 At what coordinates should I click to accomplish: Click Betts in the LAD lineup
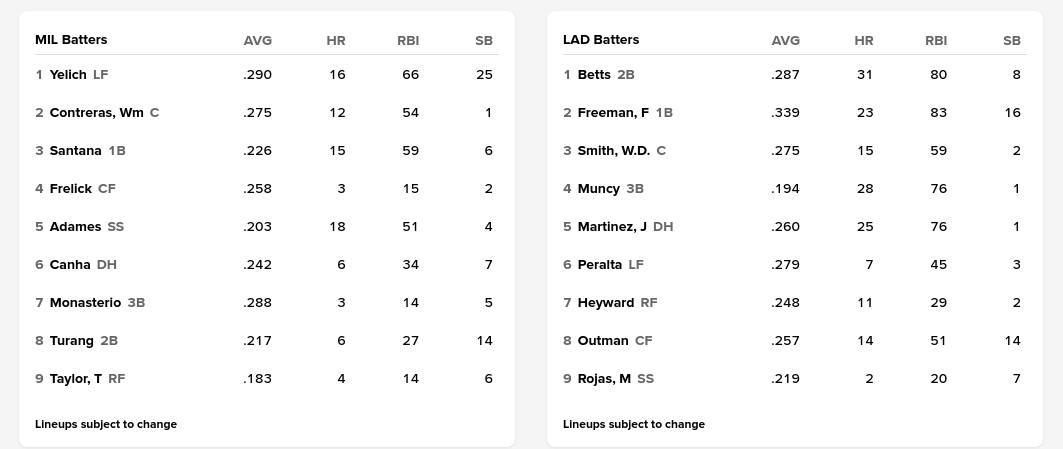click(594, 75)
